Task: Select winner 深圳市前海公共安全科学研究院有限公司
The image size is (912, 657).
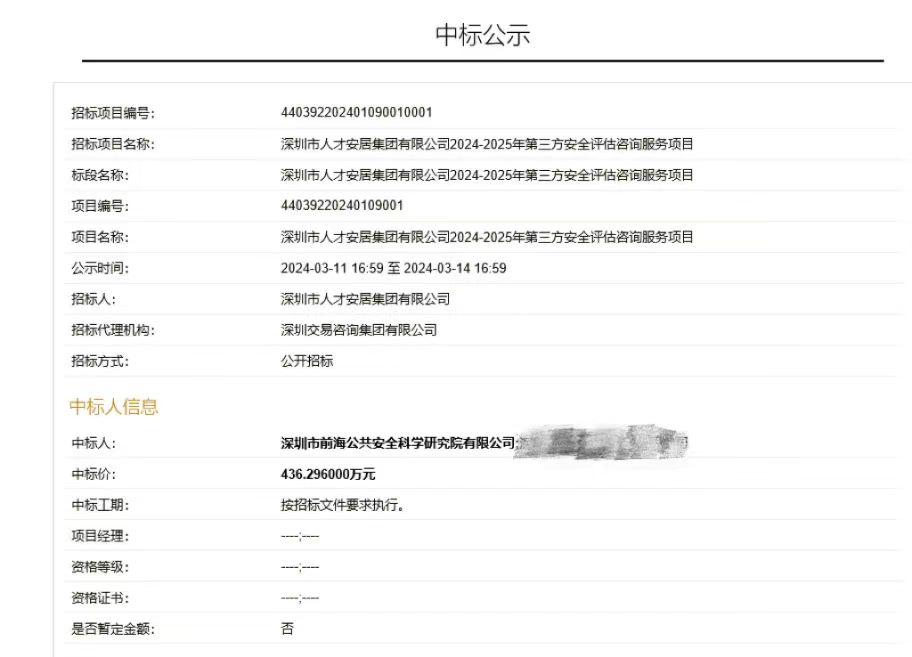Action: click(x=398, y=443)
